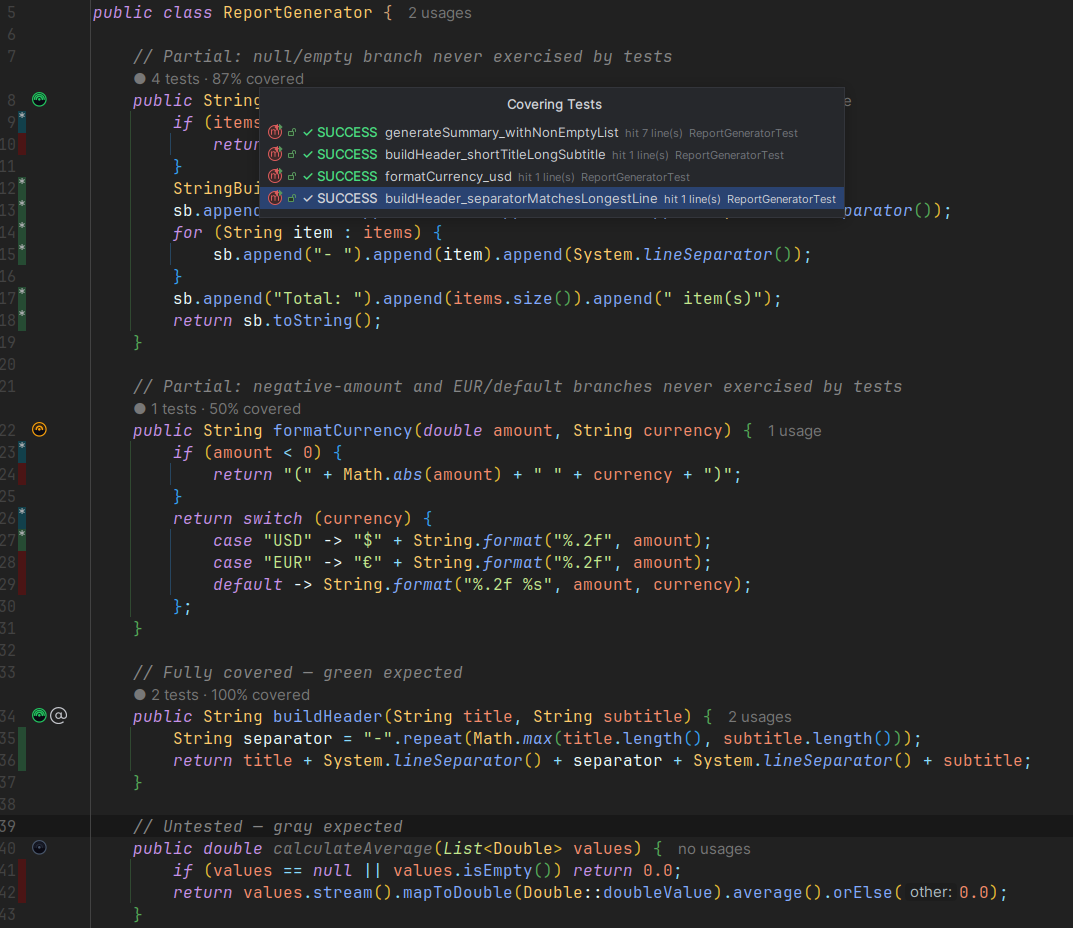The height and width of the screenshot is (928, 1073).
Task: Click the test icon of buildHeader_shortTitleLongSubtitle row
Action: (275, 154)
